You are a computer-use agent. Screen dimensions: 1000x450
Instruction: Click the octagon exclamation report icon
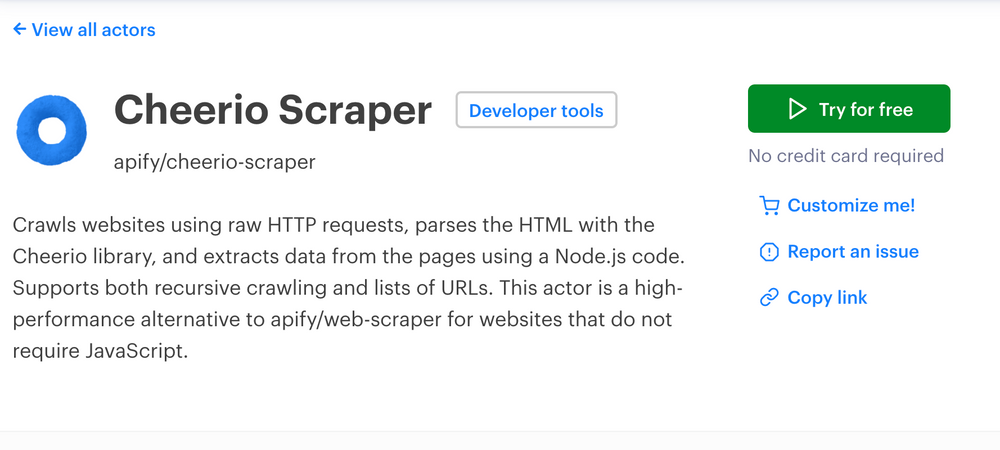[769, 252]
